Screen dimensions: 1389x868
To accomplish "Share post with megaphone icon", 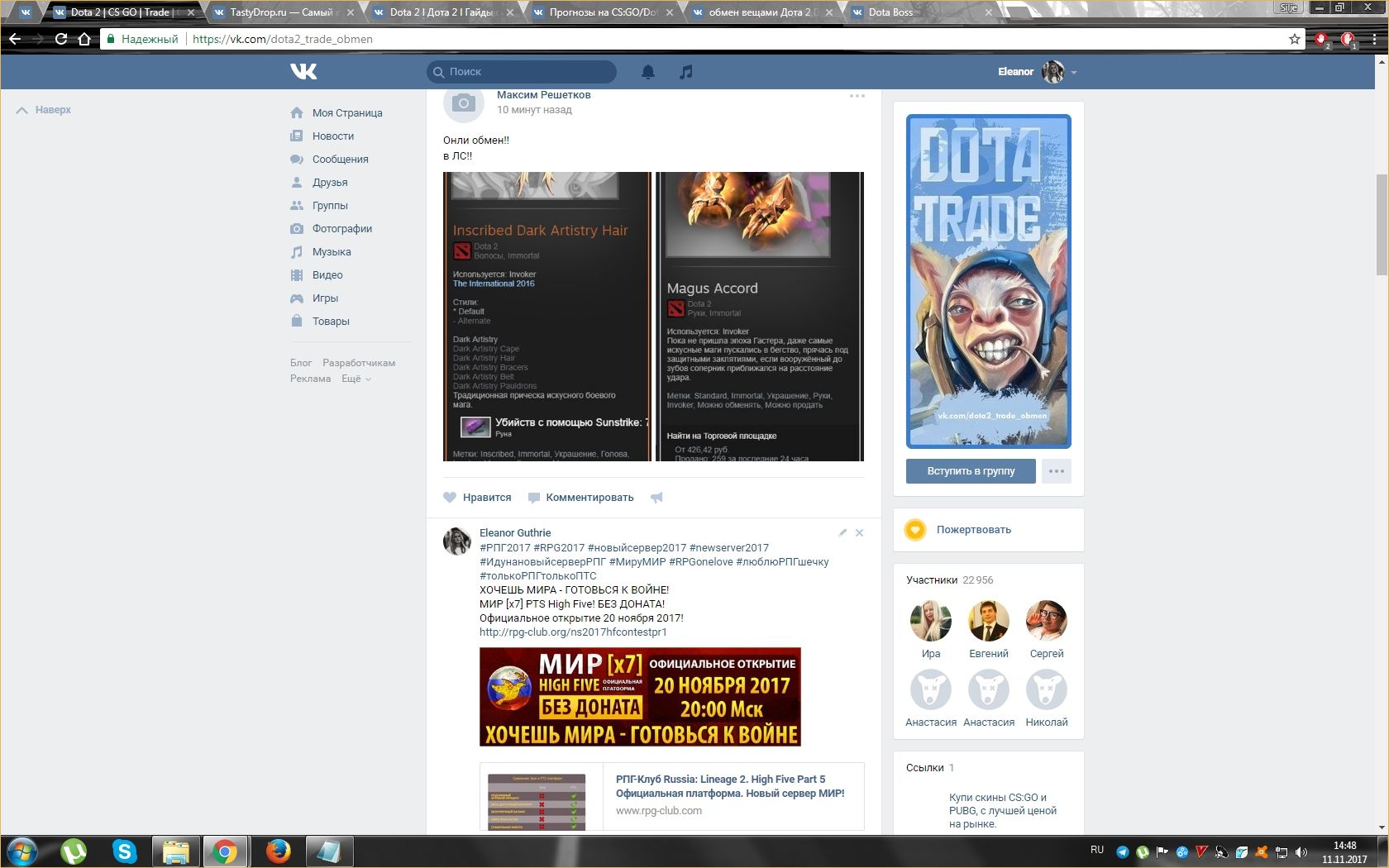I will pyautogui.click(x=656, y=498).
